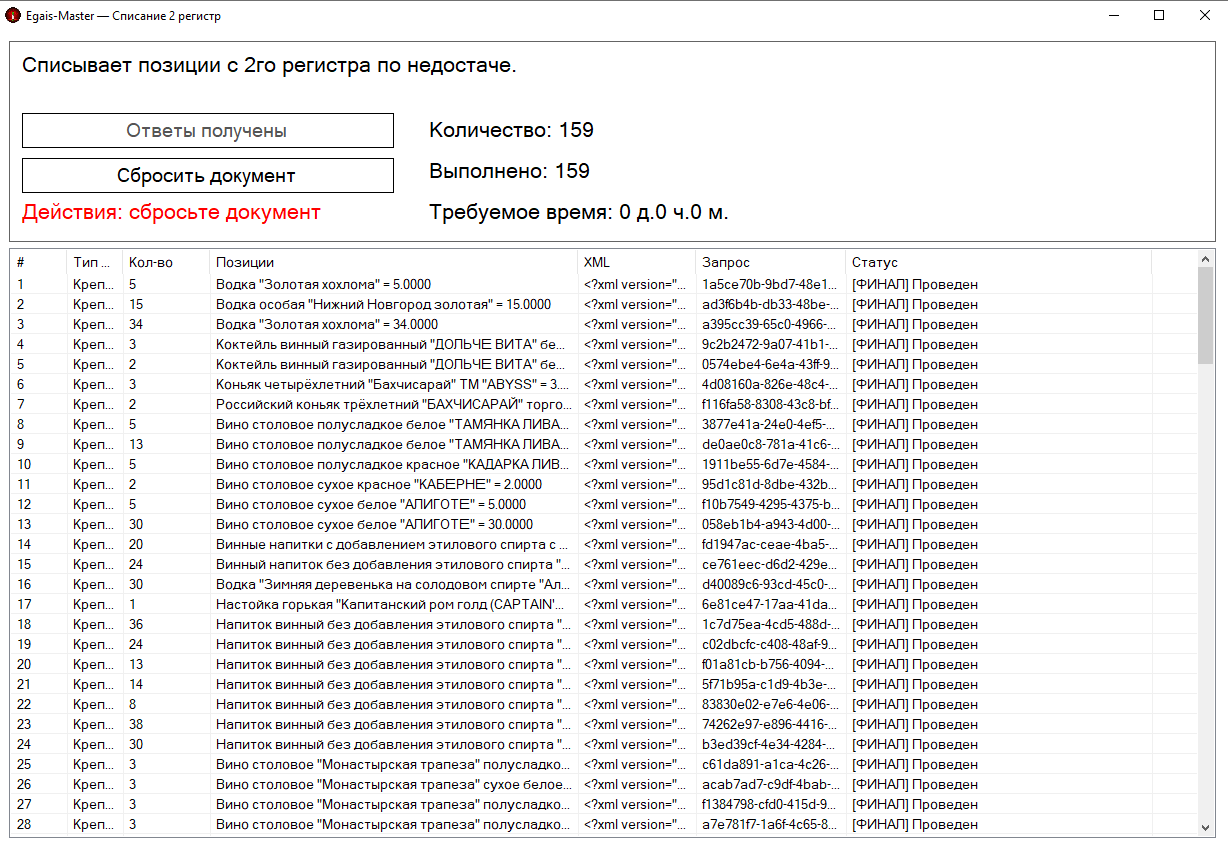The width and height of the screenshot is (1228, 844).
Task: Click the "Запрос" column header
Action: pyautogui.click(x=725, y=263)
